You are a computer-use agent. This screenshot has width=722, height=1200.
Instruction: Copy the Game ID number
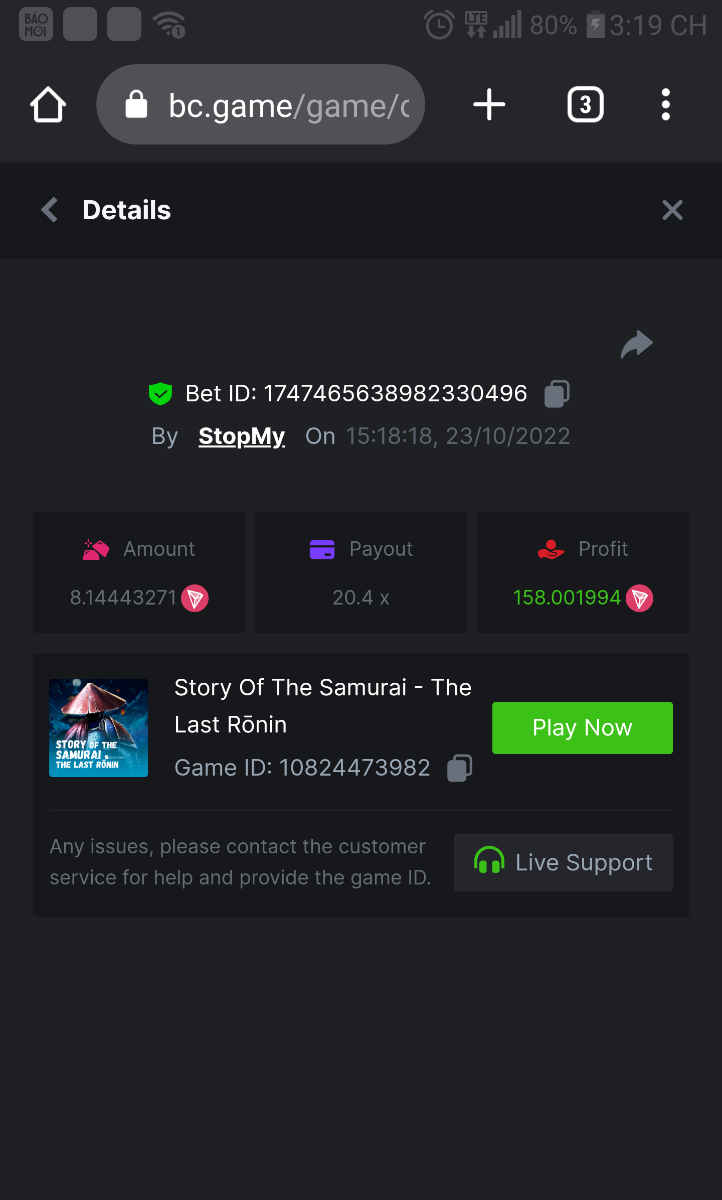(x=459, y=768)
